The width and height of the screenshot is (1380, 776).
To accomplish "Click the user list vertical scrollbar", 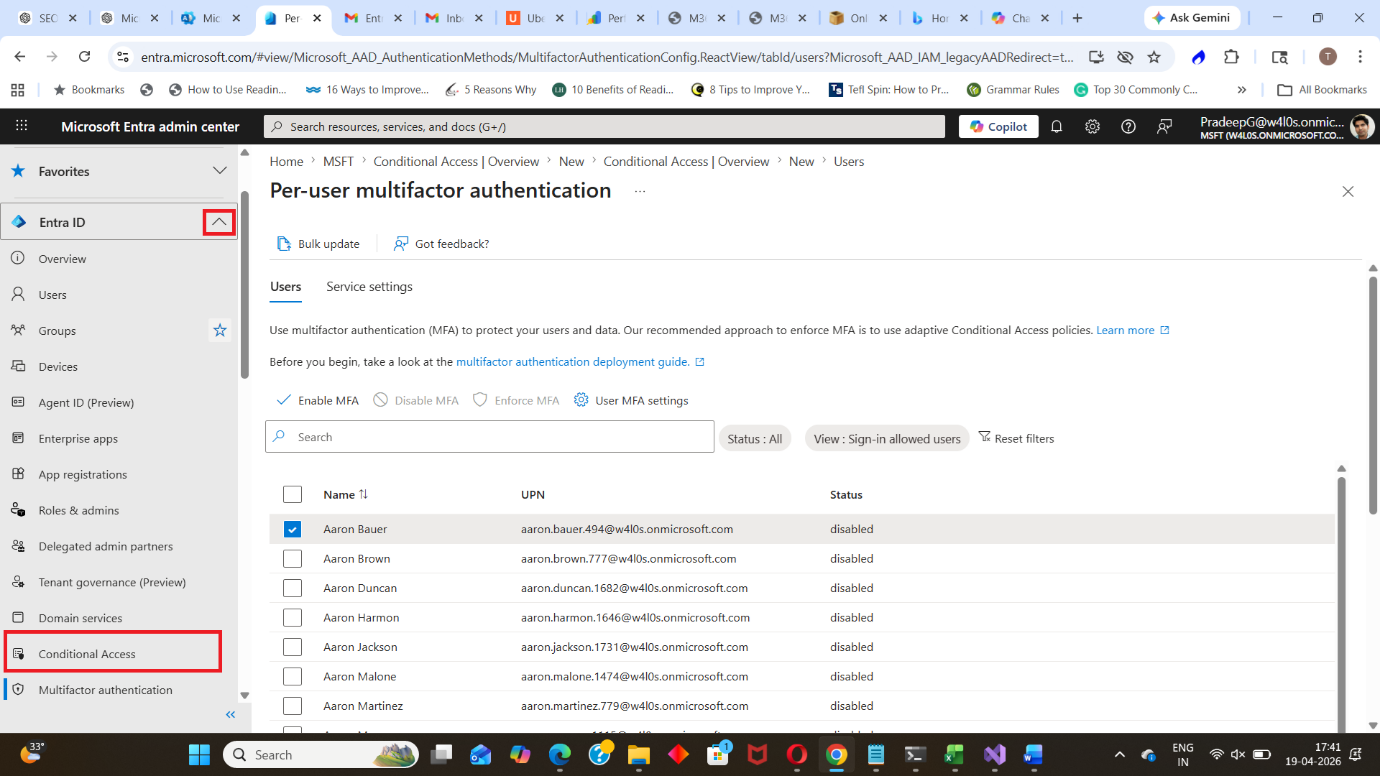I will (x=1342, y=600).
